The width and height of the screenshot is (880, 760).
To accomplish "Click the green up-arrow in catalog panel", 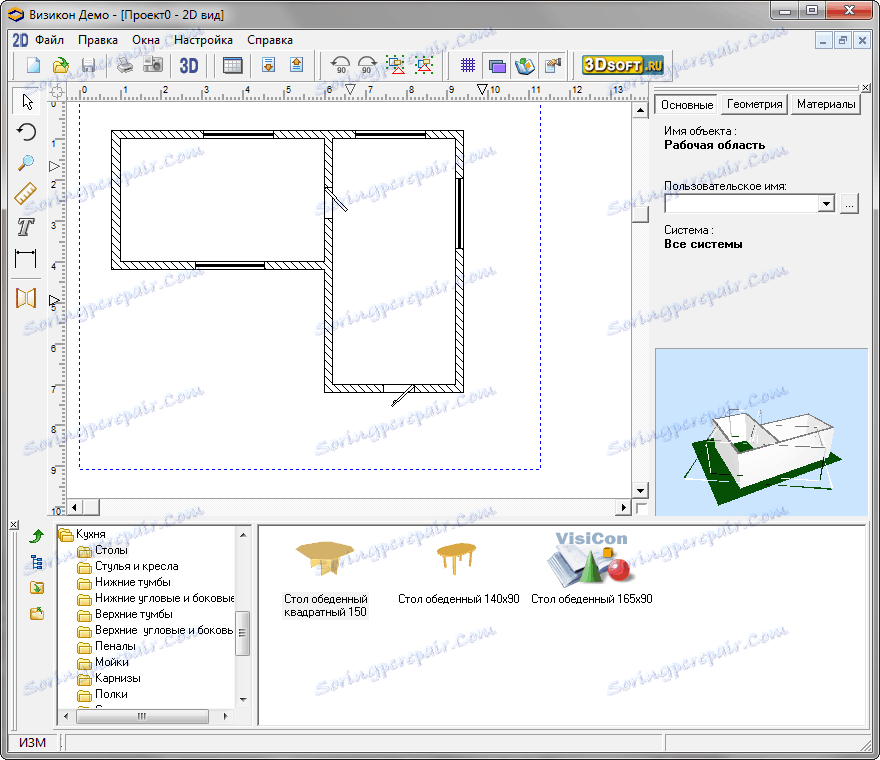I will tap(37, 537).
